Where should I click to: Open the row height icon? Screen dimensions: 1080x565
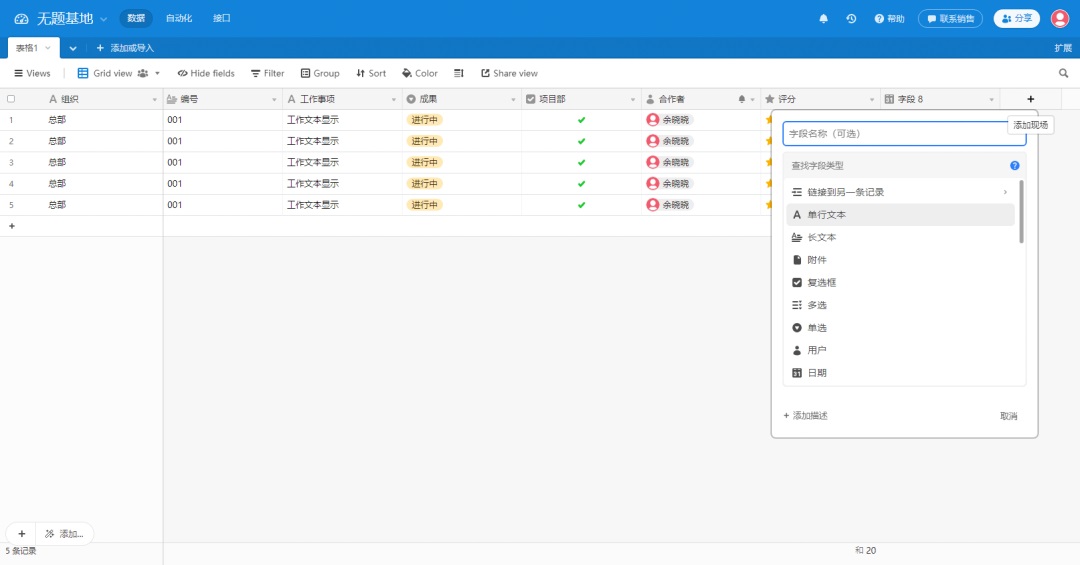coord(459,73)
